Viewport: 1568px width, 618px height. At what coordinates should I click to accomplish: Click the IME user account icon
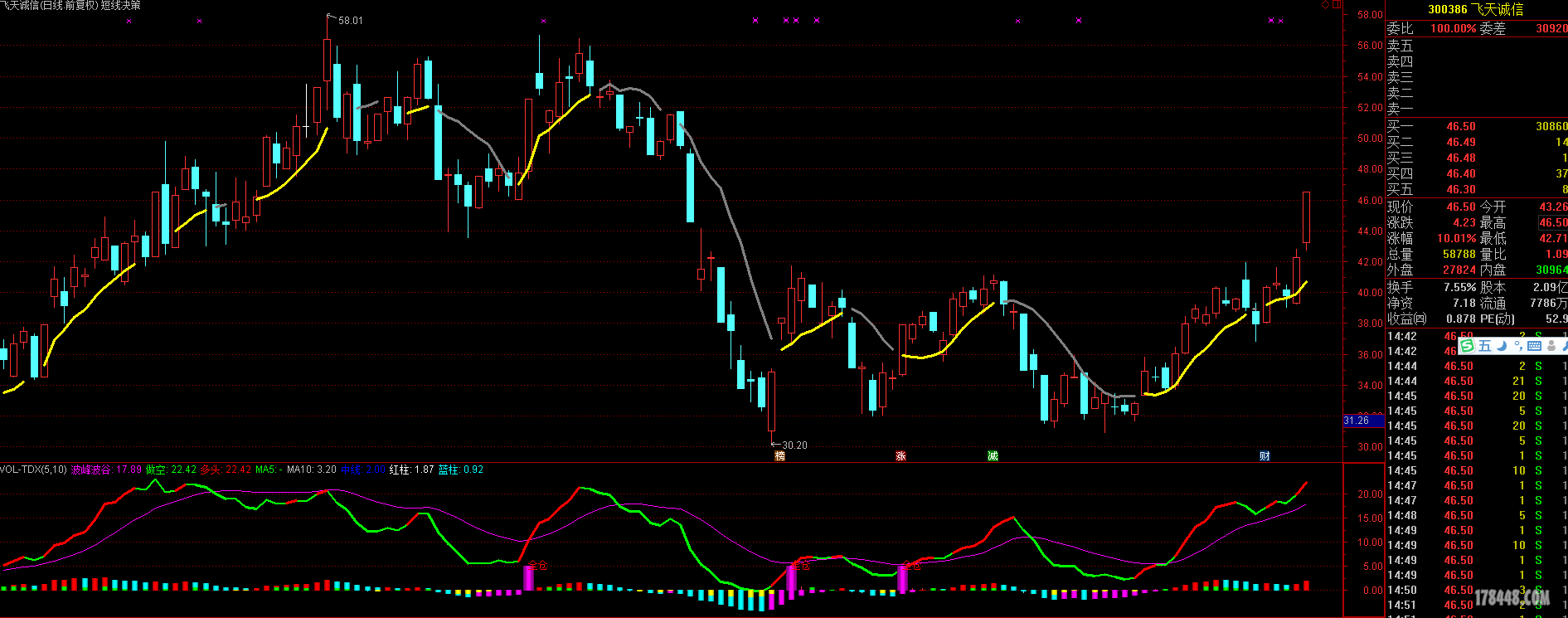click(1551, 345)
